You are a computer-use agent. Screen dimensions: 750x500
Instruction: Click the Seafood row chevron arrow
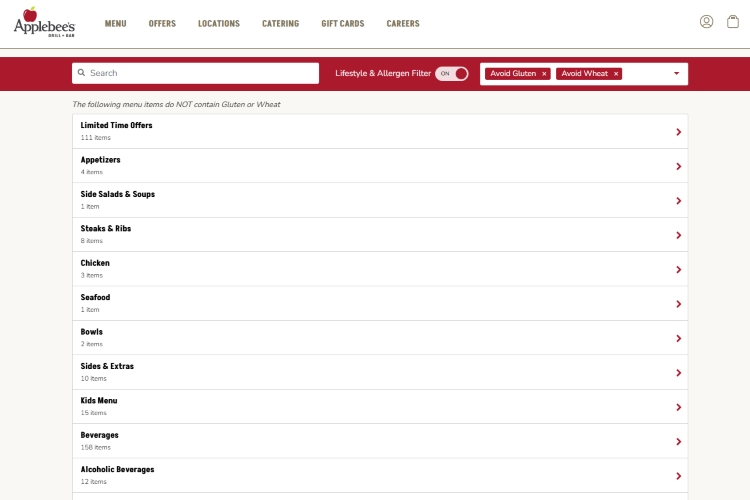pyautogui.click(x=678, y=304)
